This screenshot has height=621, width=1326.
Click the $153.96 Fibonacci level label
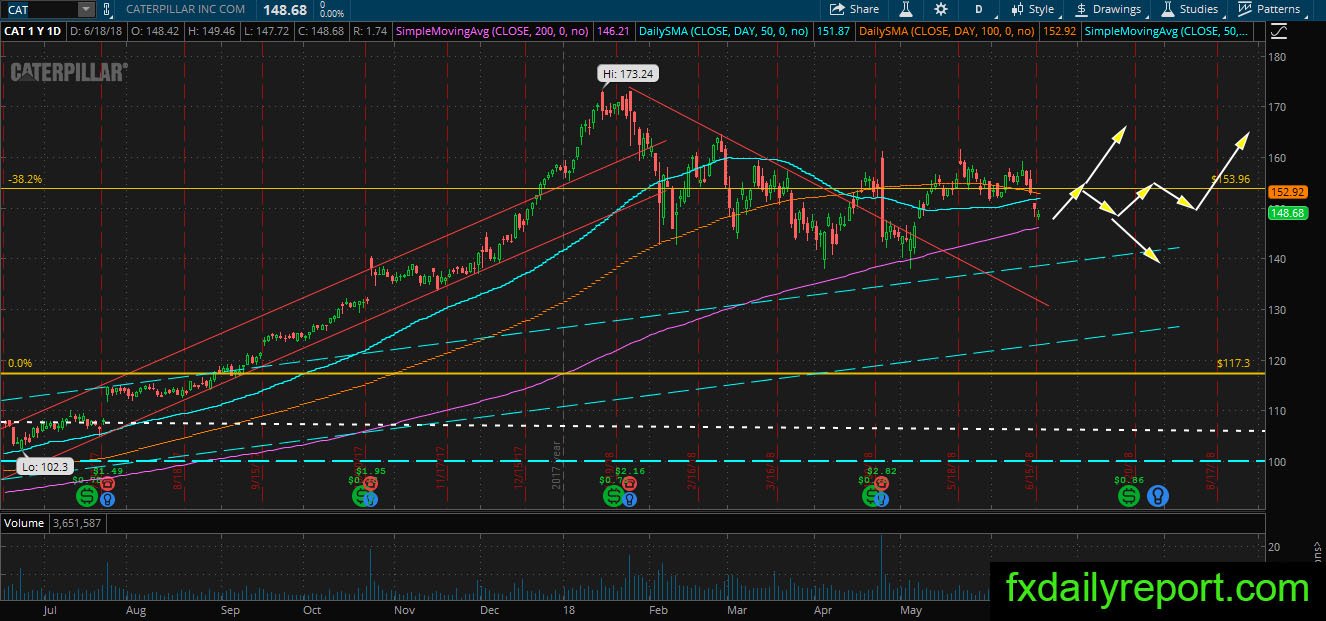1231,180
